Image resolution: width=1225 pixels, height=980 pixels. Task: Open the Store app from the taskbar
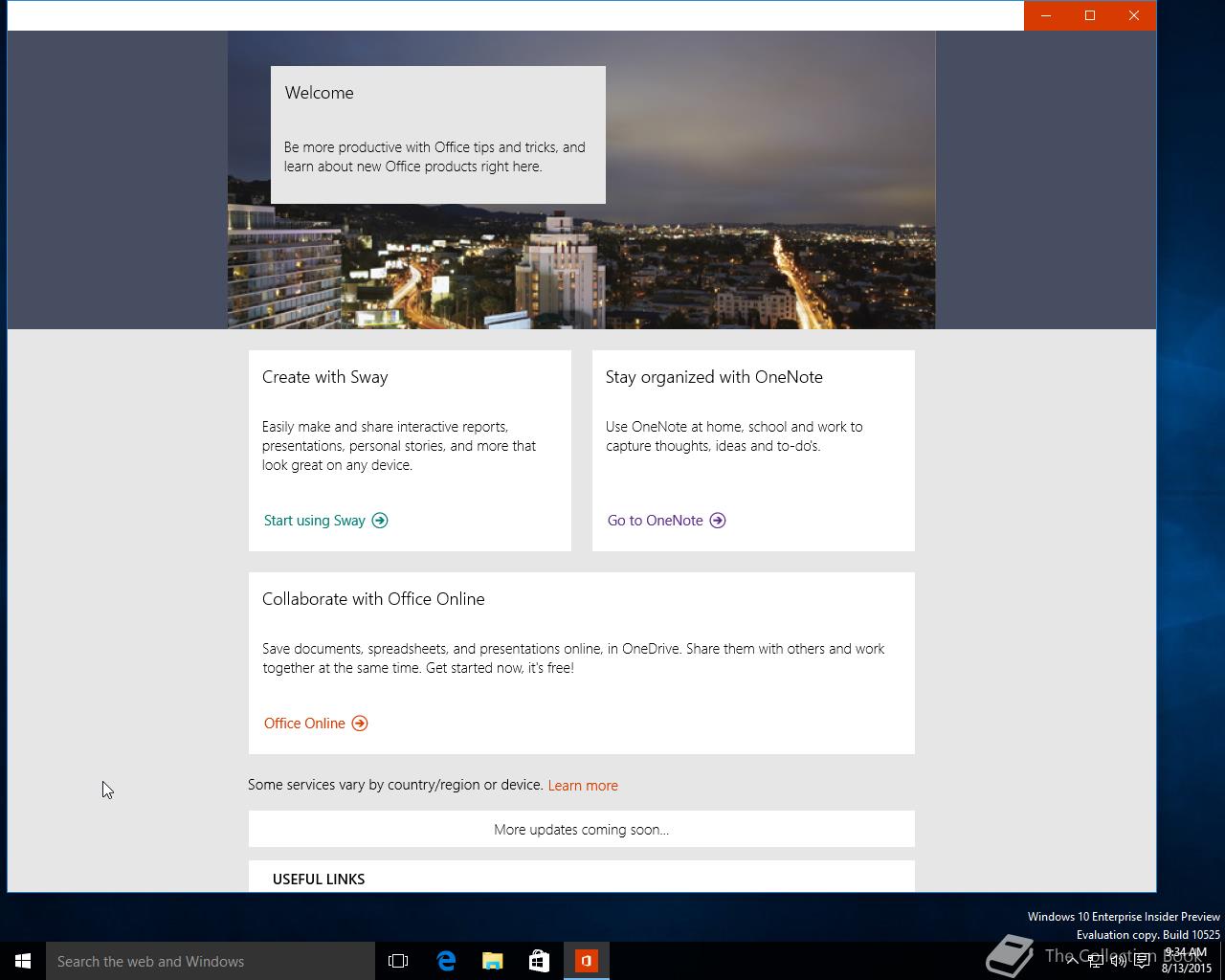pyautogui.click(x=540, y=961)
